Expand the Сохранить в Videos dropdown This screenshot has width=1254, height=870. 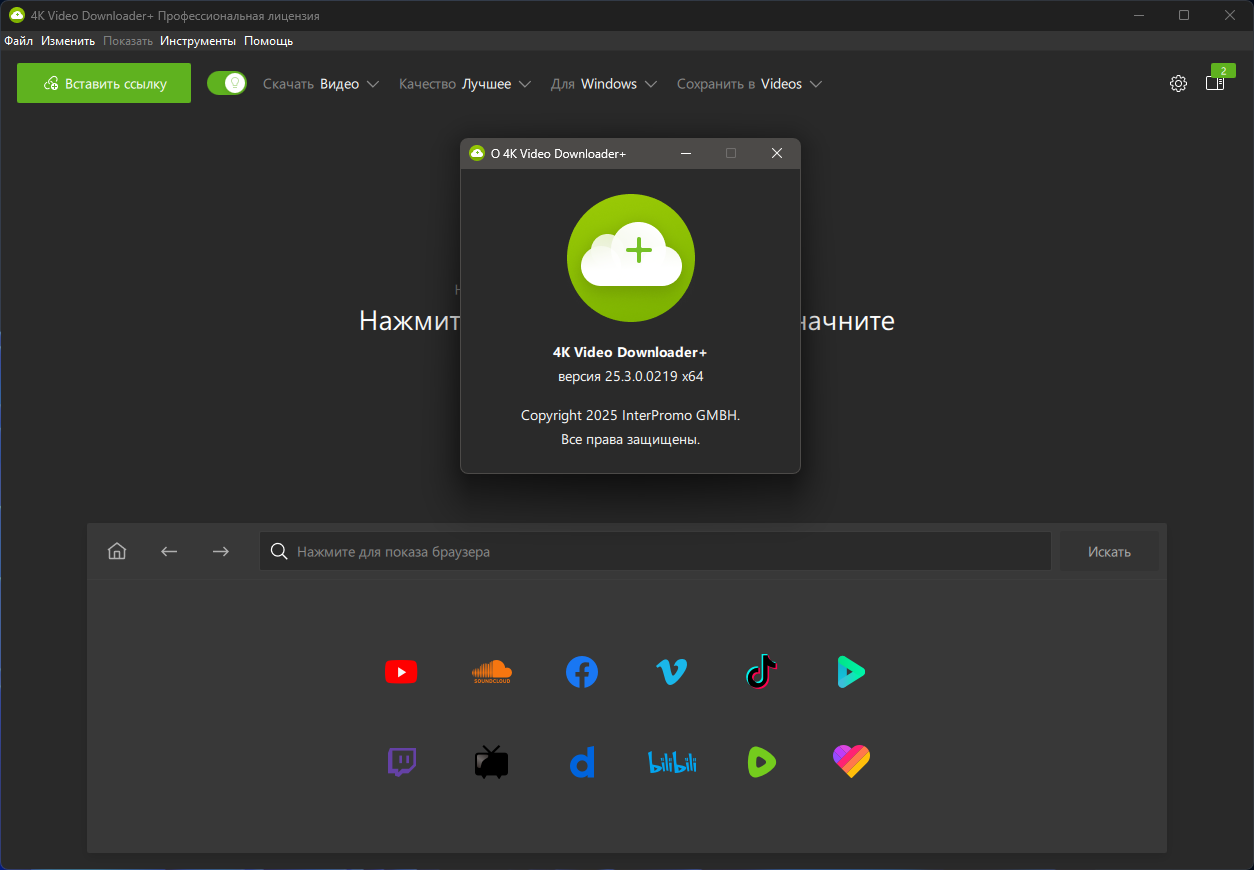tap(749, 84)
